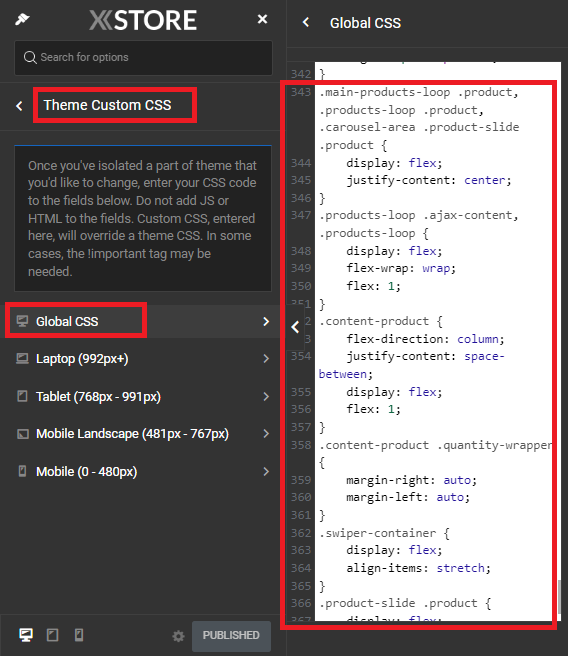This screenshot has width=568, height=656.
Task: Close the XStore options panel
Action: [x=262, y=19]
